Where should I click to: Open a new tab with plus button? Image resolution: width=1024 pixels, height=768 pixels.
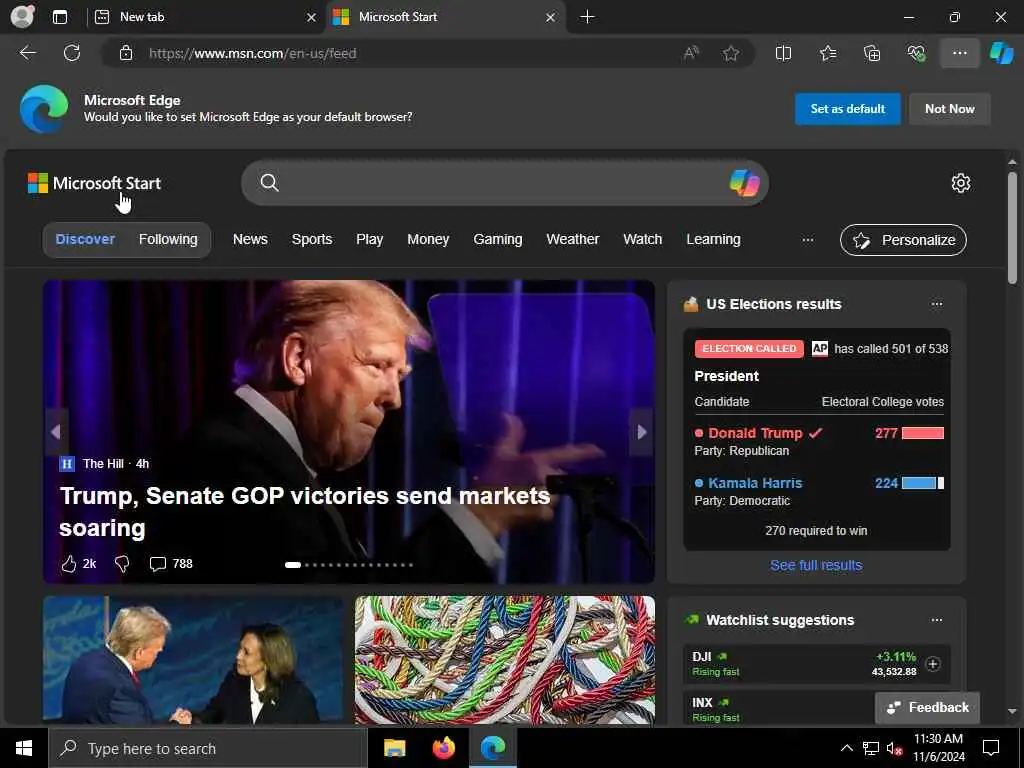click(587, 17)
